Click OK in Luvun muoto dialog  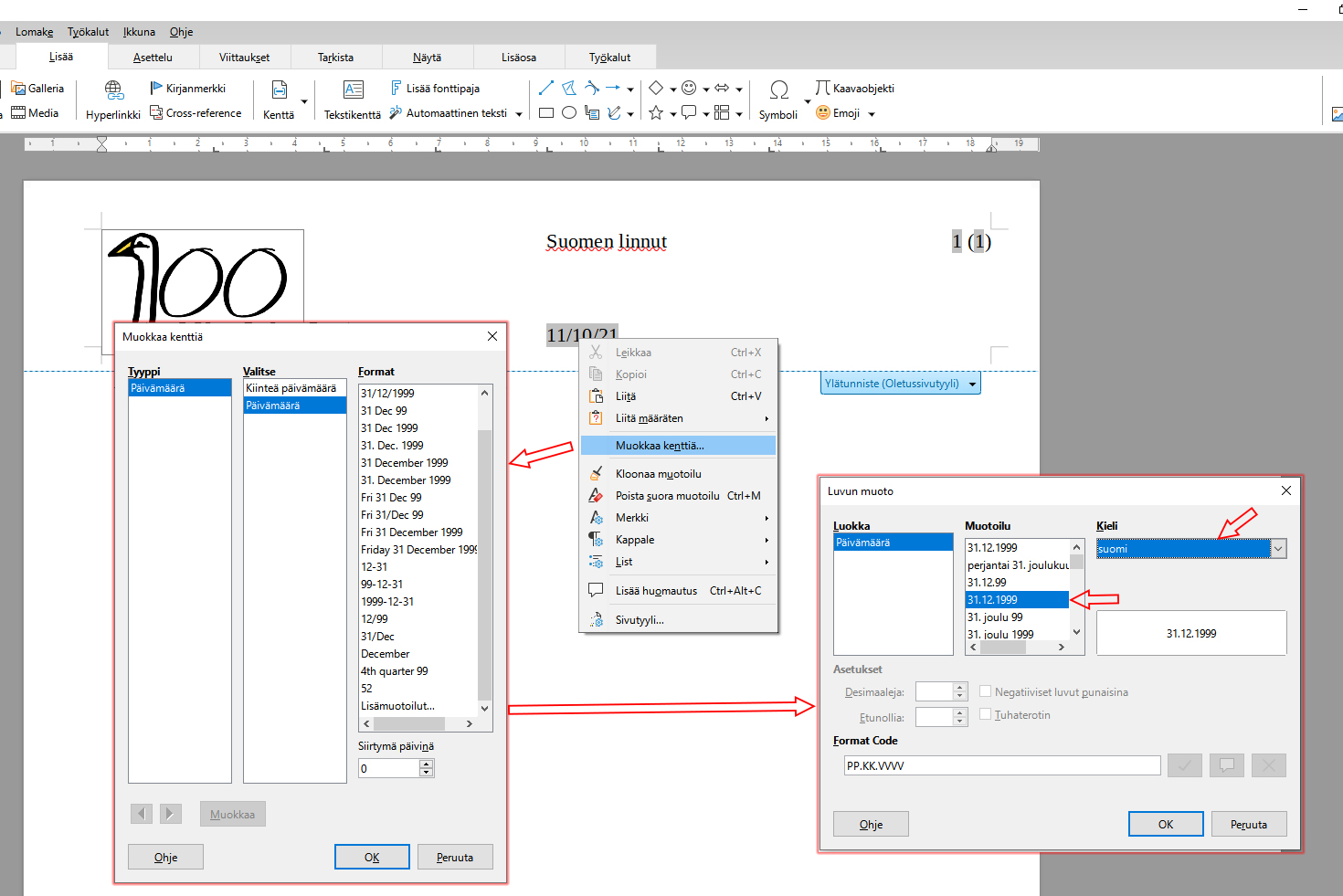coord(1166,824)
